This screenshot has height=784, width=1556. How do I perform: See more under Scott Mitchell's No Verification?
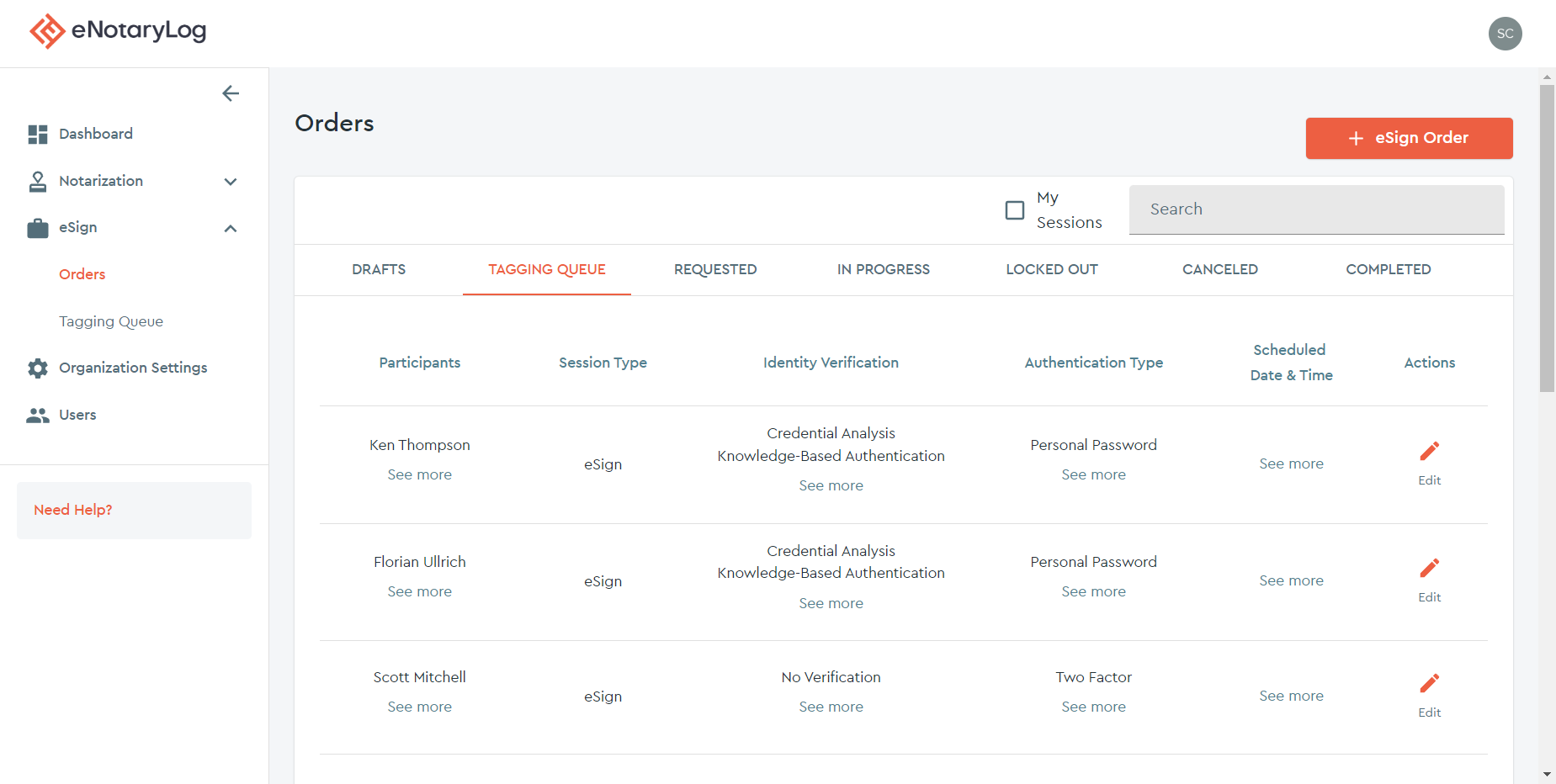coord(831,707)
